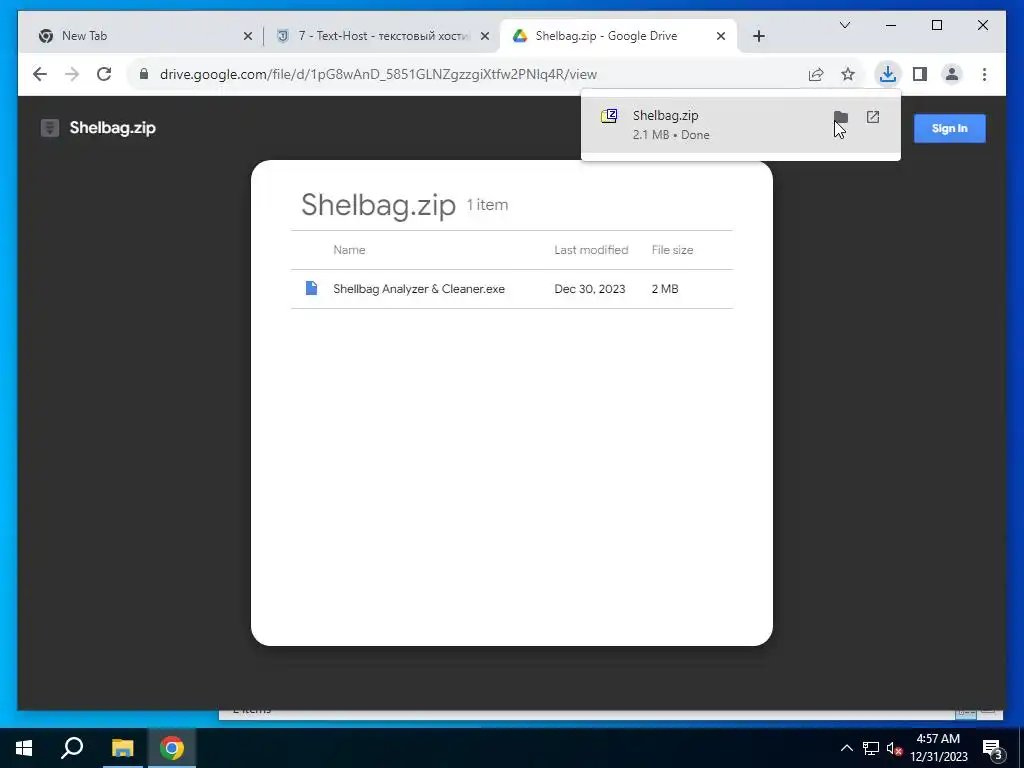Close the Shelbag.zip Google Drive tab
This screenshot has height=768, width=1024.
(x=721, y=37)
